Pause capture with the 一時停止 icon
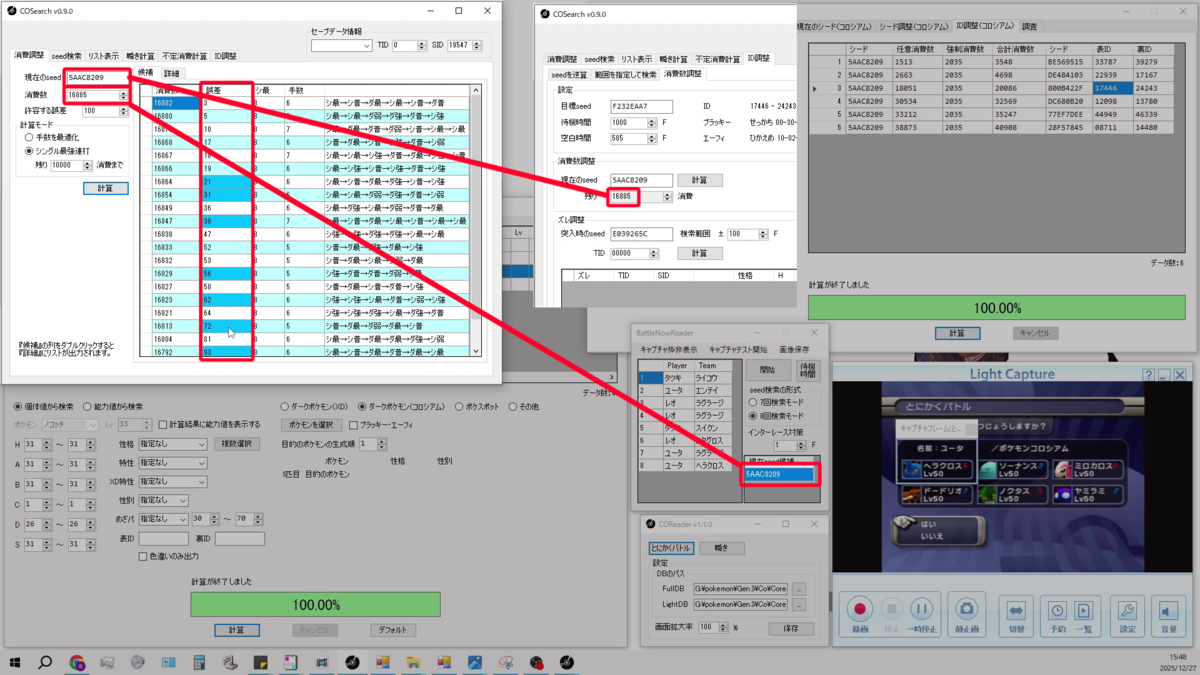 click(921, 613)
